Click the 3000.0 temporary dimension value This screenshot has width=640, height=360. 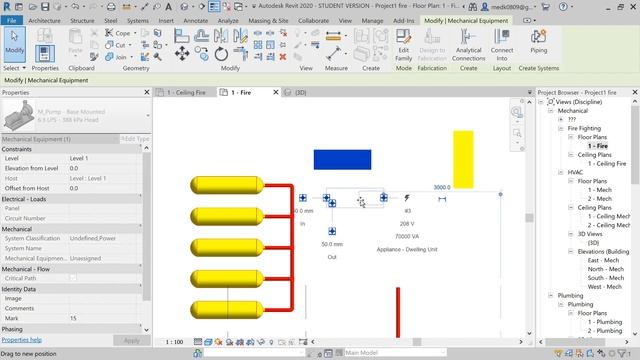[x=442, y=187]
